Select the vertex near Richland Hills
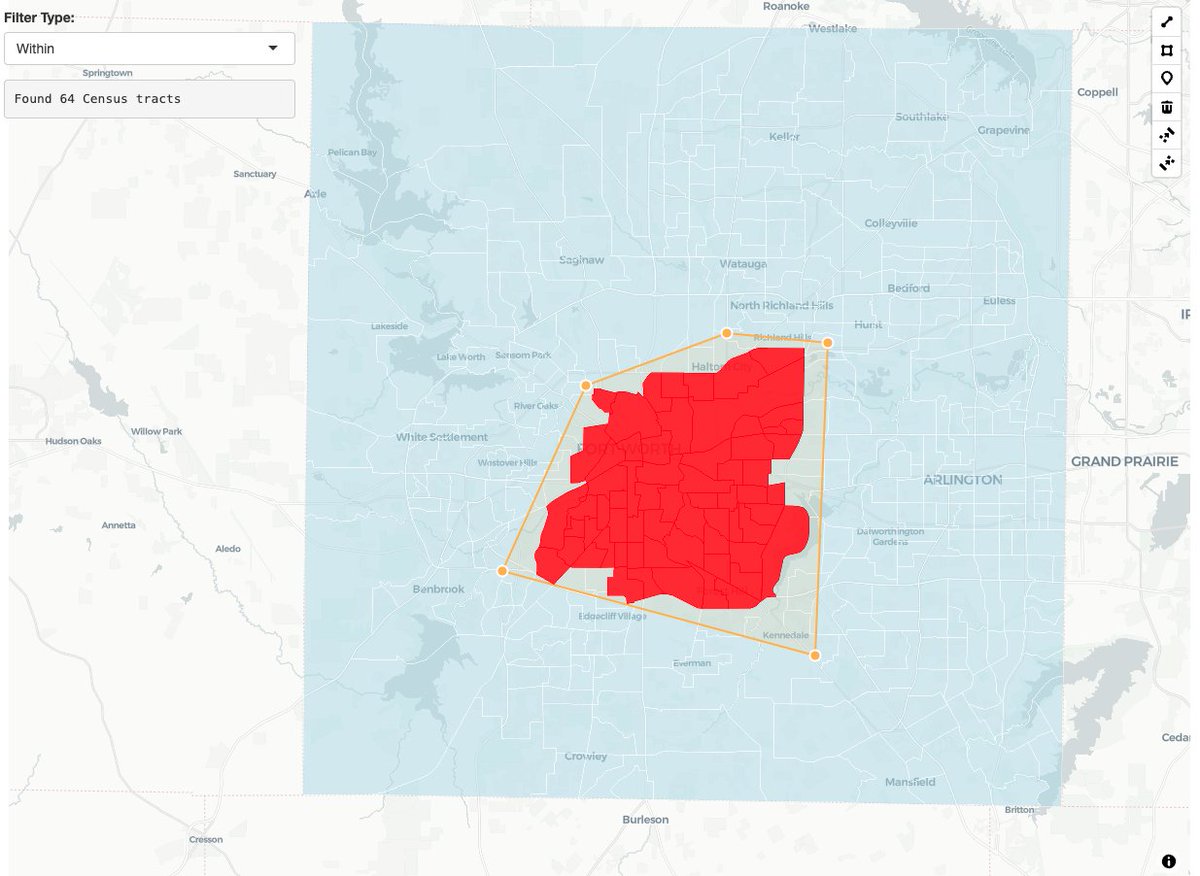1200x876 pixels. tap(828, 342)
